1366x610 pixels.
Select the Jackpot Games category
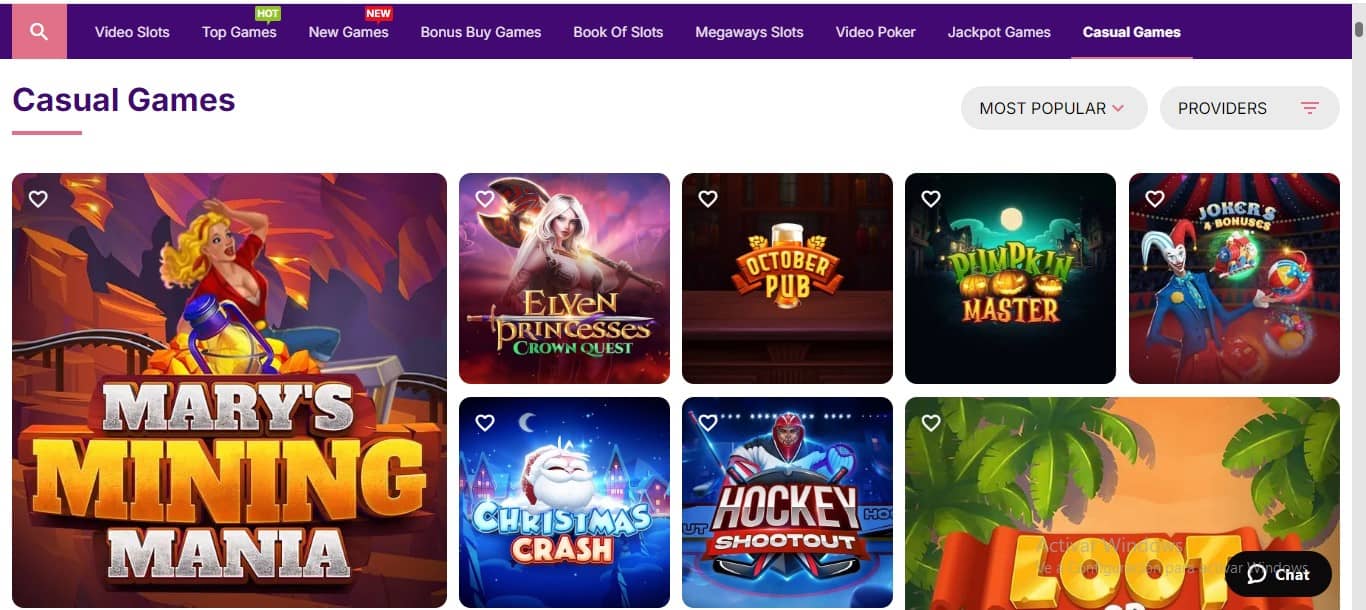pyautogui.click(x=999, y=32)
